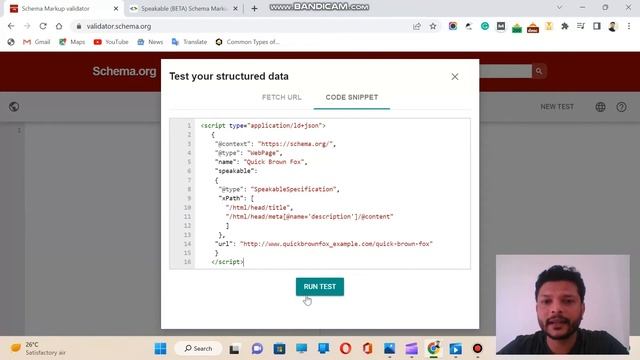The width and height of the screenshot is (640, 360).
Task: Close the Schema Markup validator tab
Action: (x=116, y=8)
